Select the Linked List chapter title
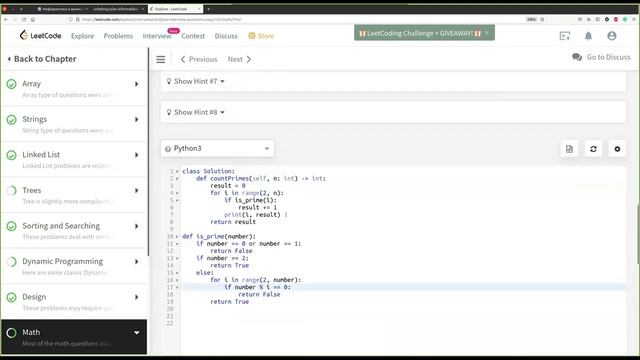 pyautogui.click(x=41, y=155)
